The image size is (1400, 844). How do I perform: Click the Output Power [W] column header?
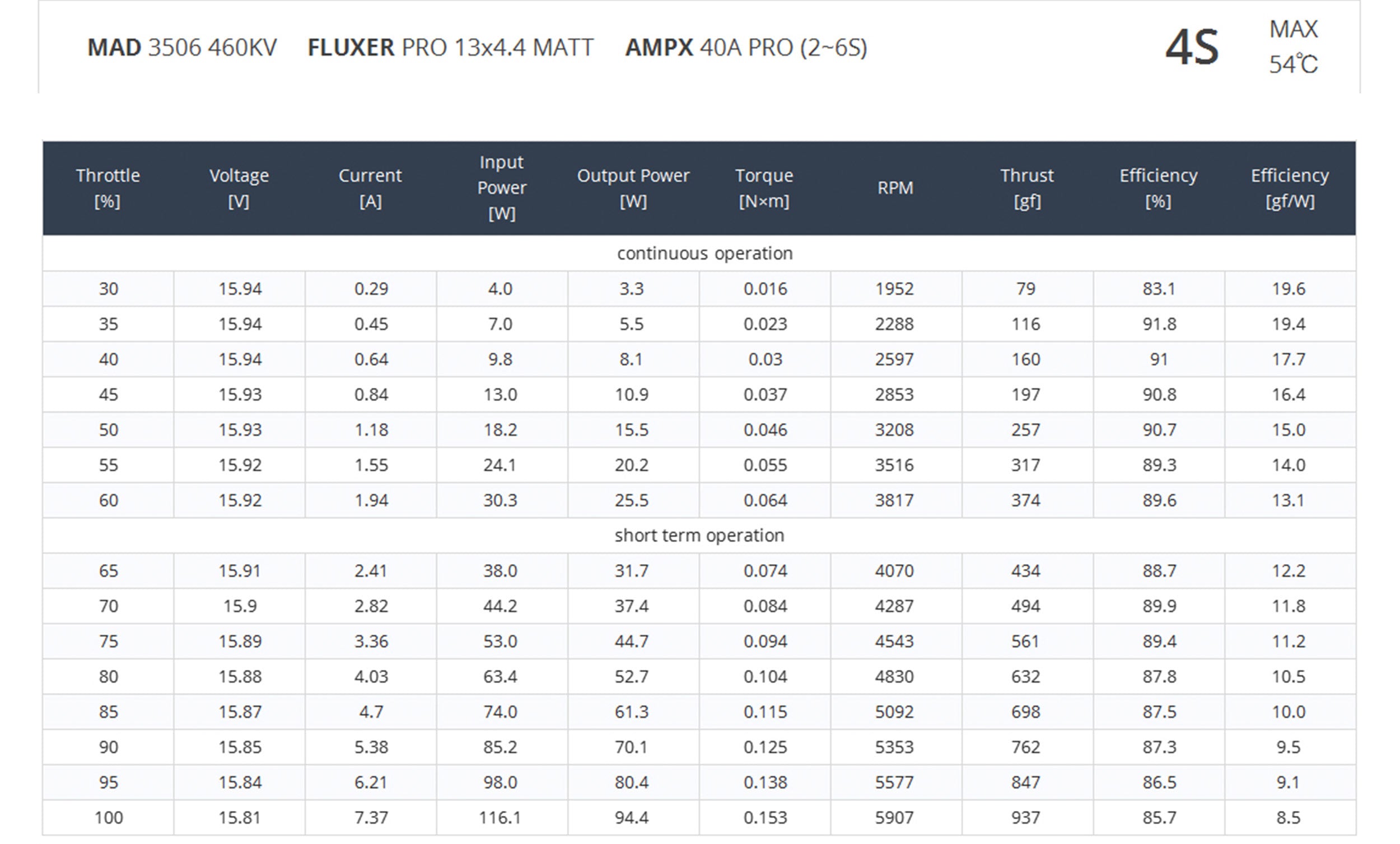point(633,188)
